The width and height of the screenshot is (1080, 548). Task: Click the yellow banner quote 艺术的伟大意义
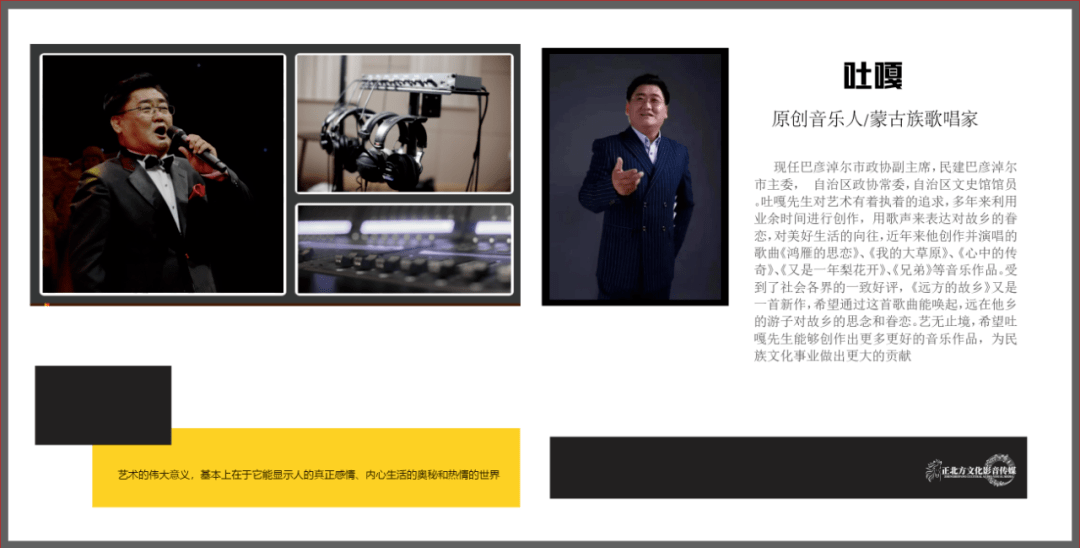coord(308,475)
